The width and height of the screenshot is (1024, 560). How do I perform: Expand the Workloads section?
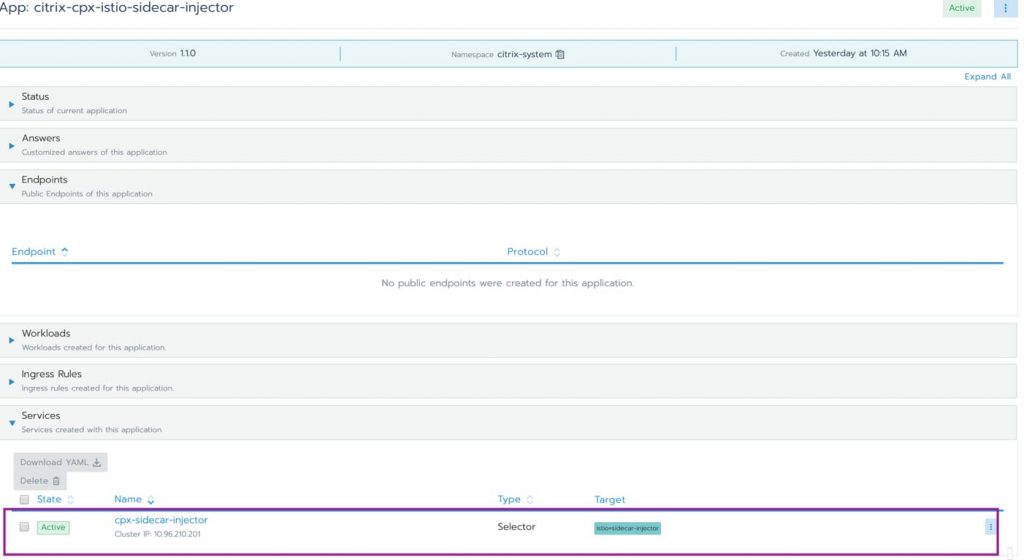point(12,340)
